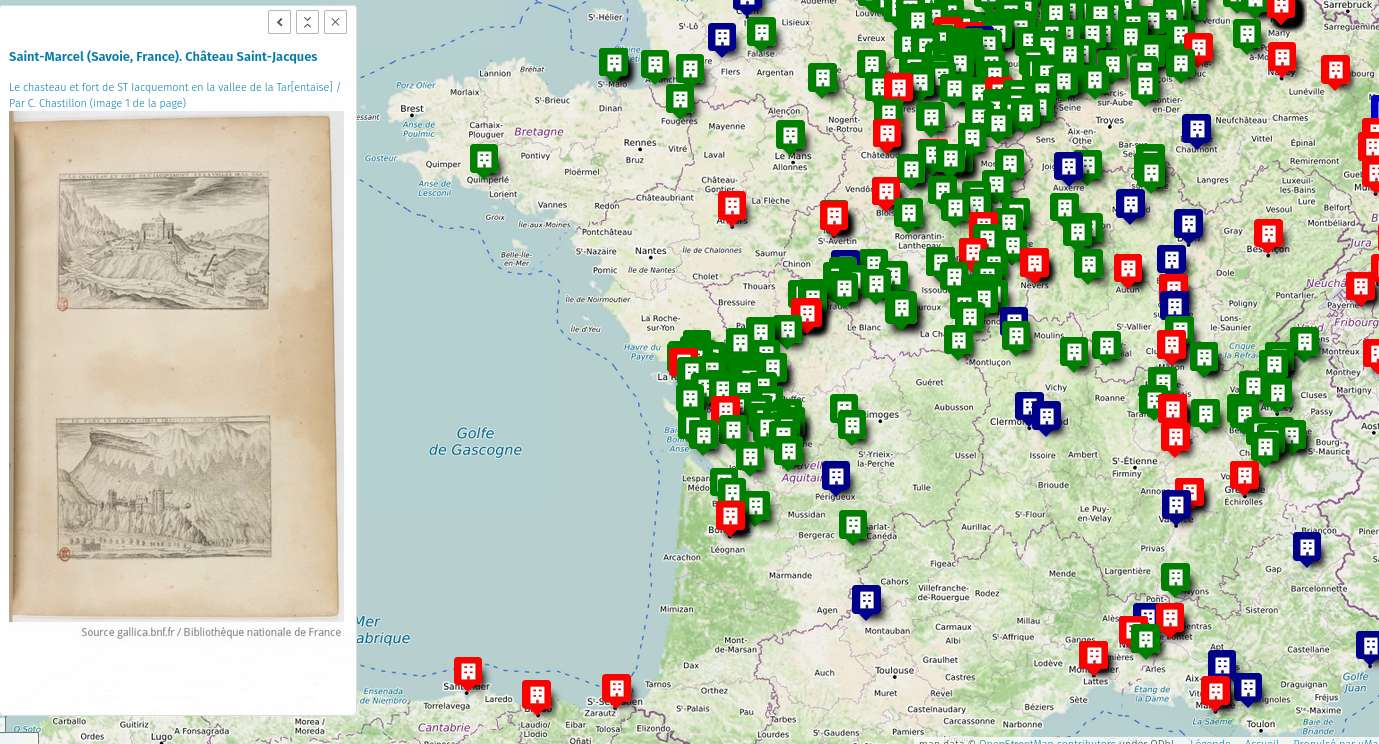
Task: Click the engraving image of the château
Action: point(177,366)
